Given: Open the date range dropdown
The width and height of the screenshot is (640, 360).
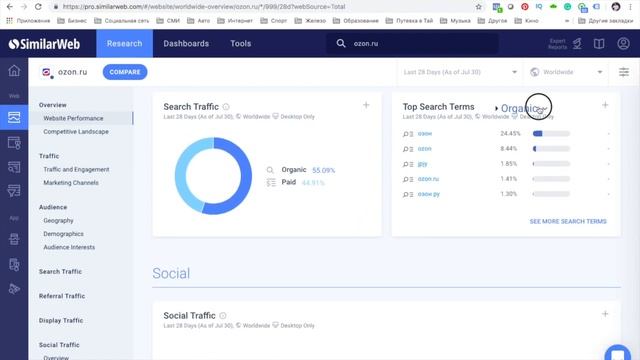Looking at the screenshot, I should pos(460,72).
